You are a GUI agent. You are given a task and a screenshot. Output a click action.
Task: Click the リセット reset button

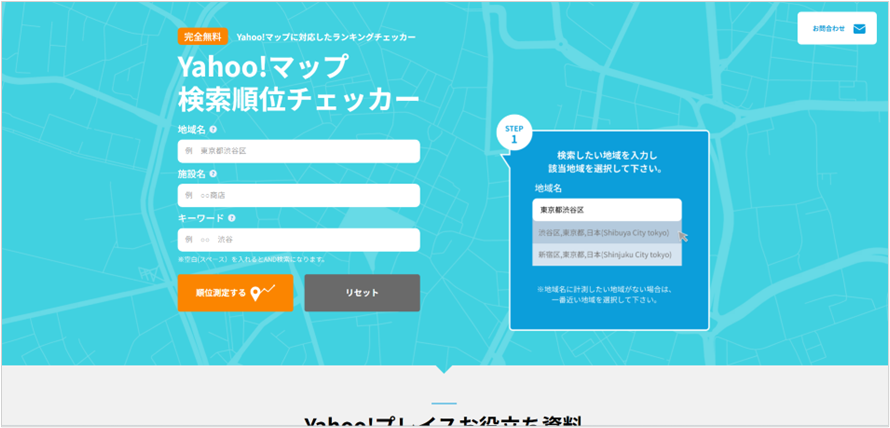(362, 293)
